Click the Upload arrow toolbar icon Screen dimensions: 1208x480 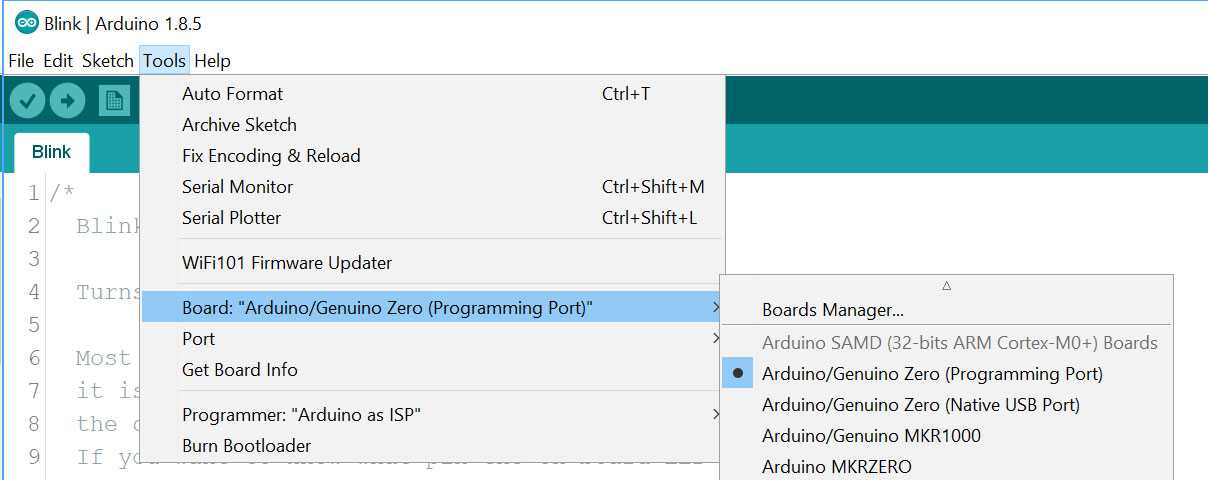click(67, 100)
